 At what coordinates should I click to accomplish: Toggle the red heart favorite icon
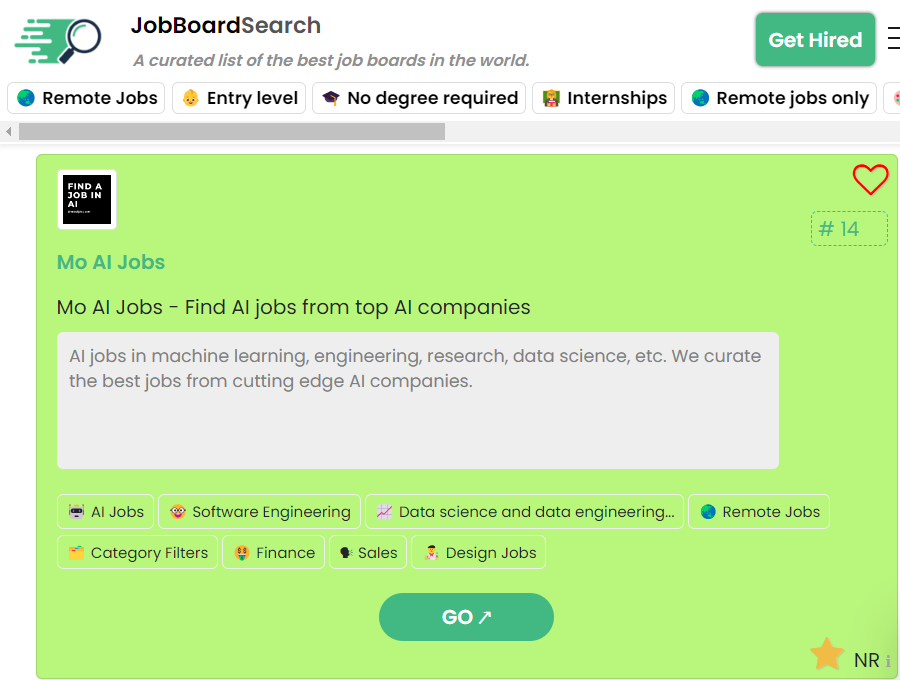(870, 180)
